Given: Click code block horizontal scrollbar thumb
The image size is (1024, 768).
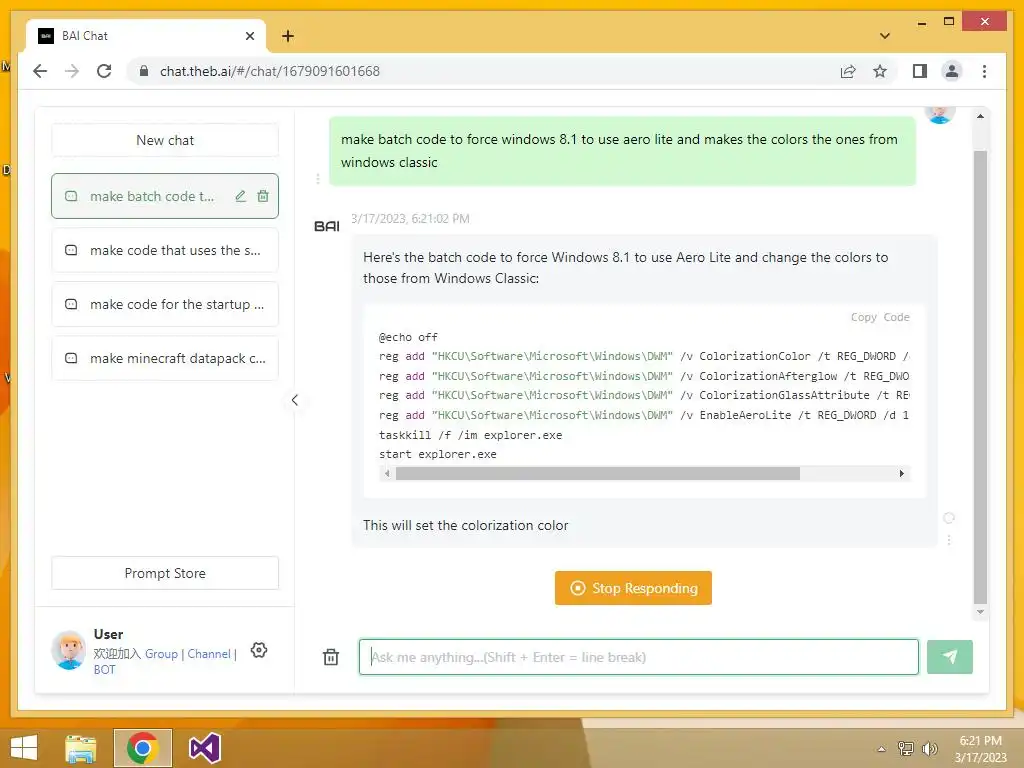Looking at the screenshot, I should click(598, 473).
